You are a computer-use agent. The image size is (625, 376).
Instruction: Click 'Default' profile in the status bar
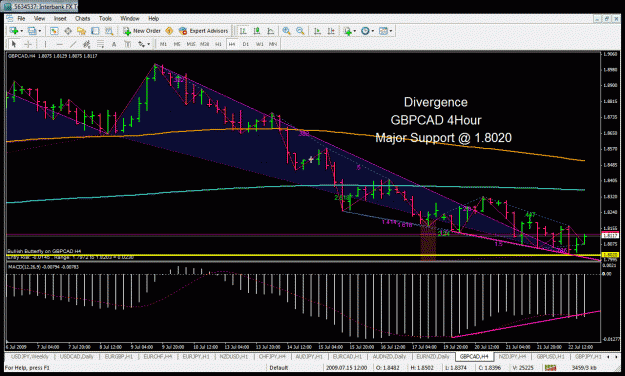[279, 368]
